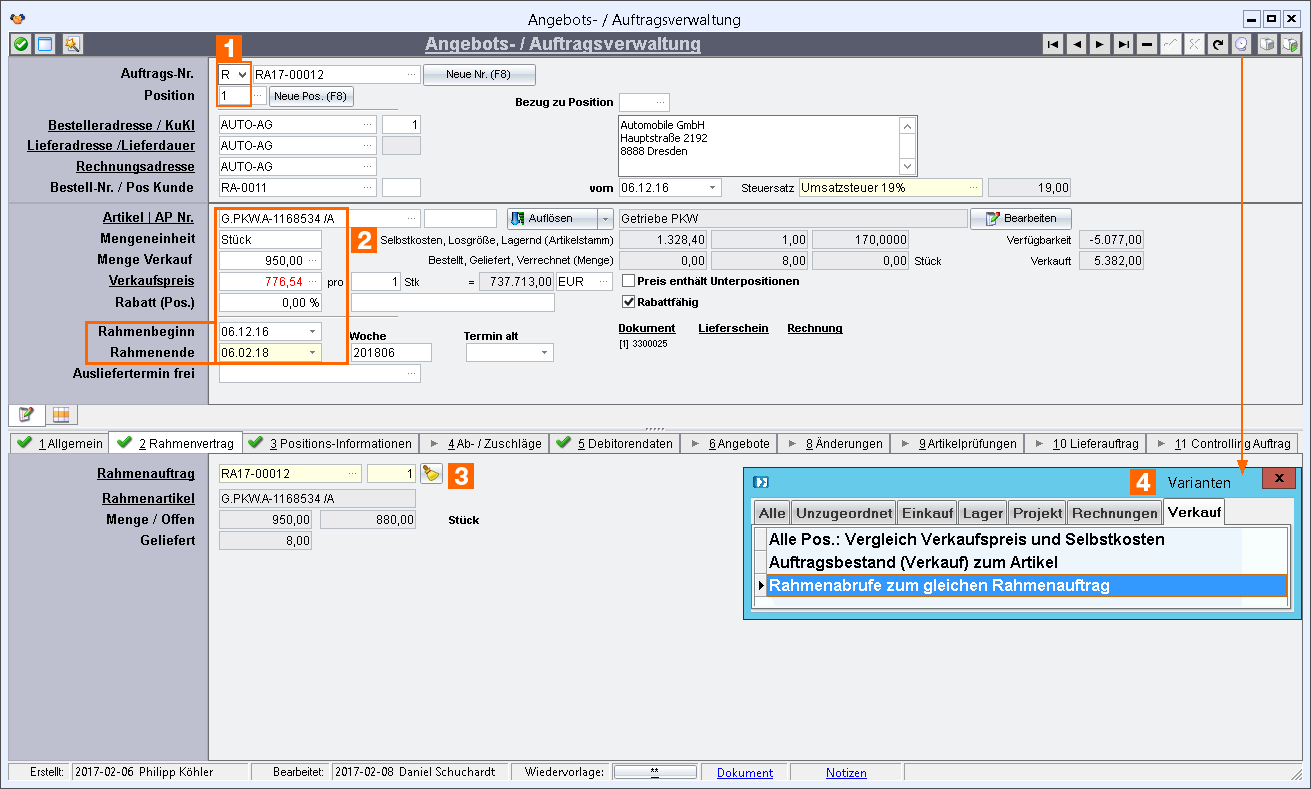
Task: Jump to the first record
Action: pos(1052,44)
